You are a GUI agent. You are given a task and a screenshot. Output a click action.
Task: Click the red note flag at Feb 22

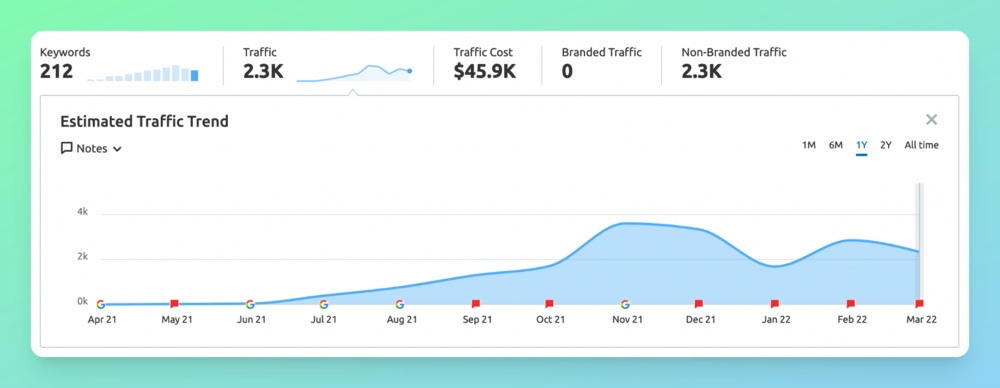[x=850, y=304]
